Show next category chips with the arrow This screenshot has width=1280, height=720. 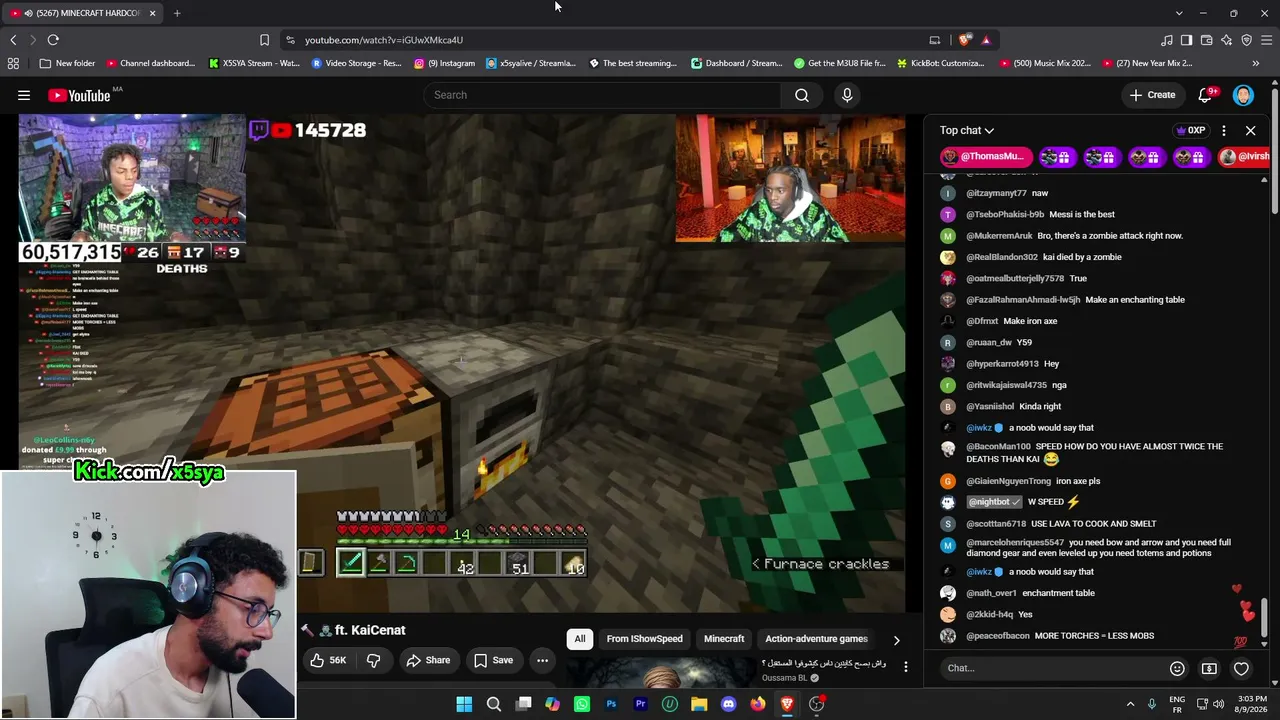pos(896,640)
